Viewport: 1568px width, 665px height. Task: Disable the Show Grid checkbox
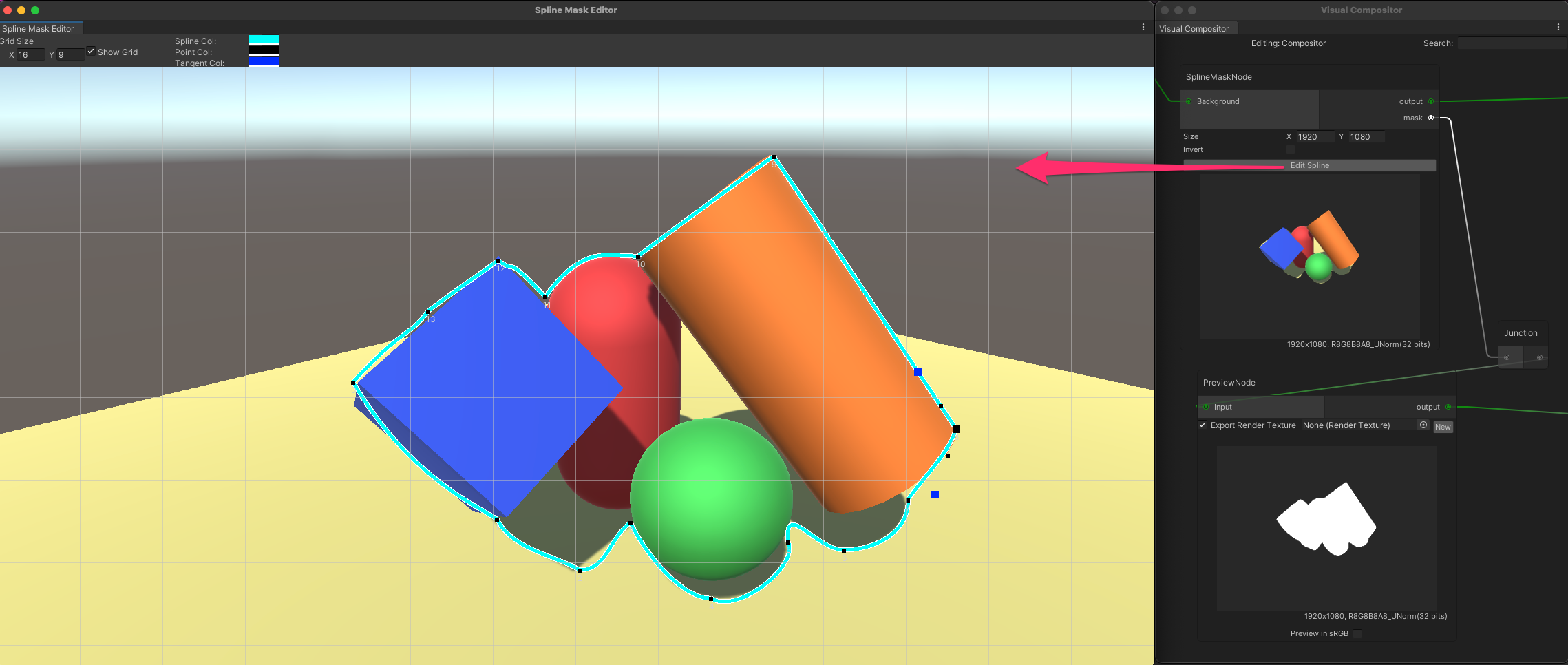coord(91,52)
